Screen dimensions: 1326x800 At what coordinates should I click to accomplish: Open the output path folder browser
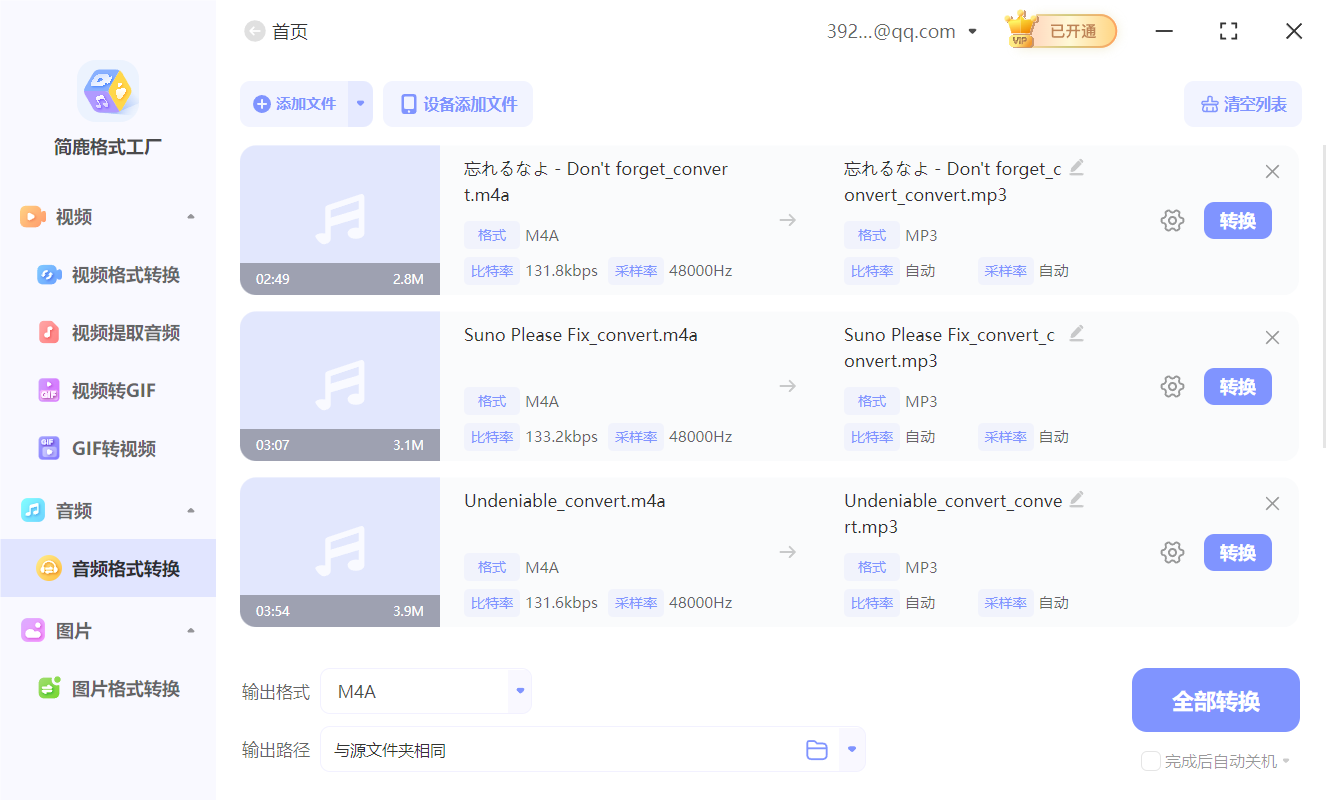[817, 748]
